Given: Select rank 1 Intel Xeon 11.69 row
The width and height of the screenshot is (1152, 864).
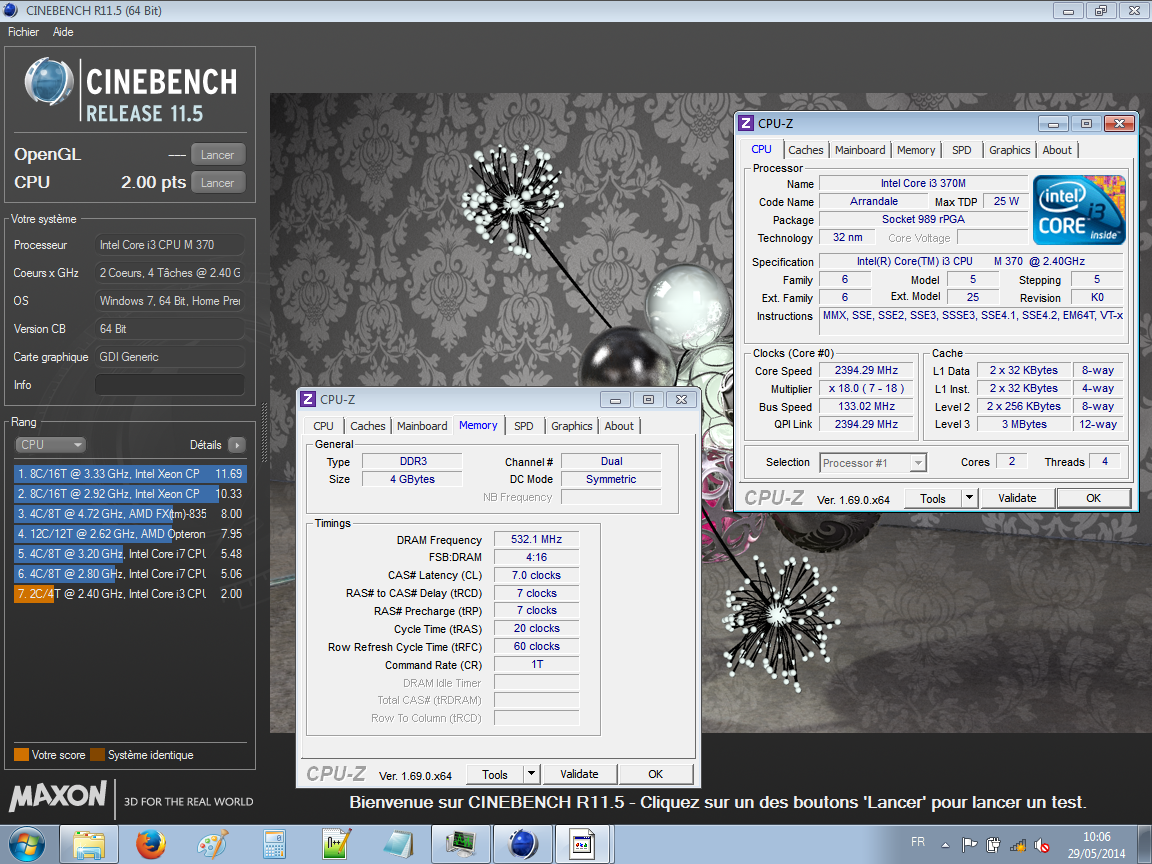Looking at the screenshot, I should pos(130,474).
